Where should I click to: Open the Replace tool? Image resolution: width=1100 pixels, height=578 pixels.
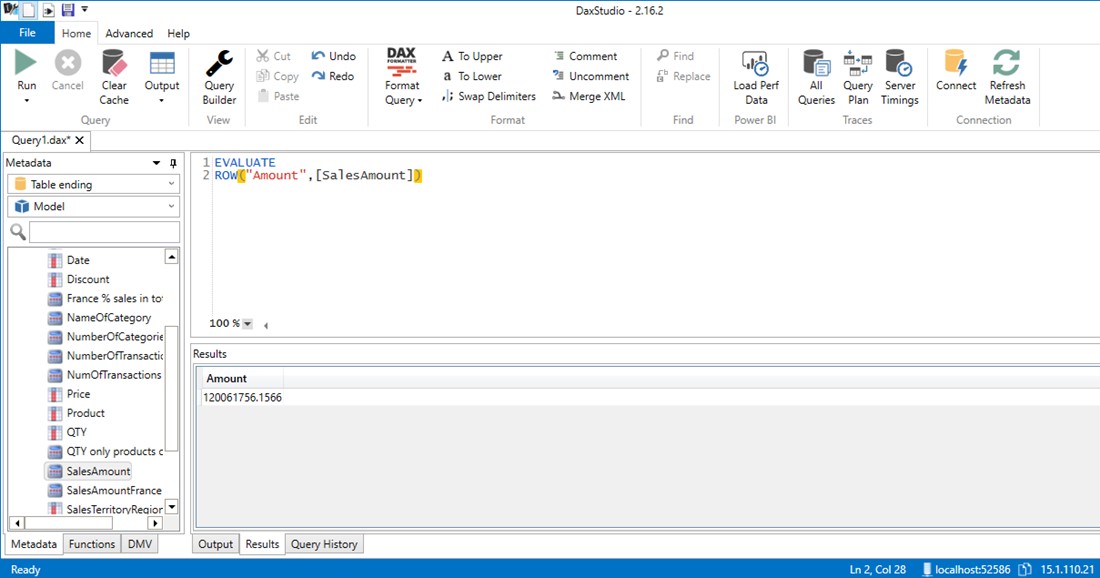click(x=683, y=76)
